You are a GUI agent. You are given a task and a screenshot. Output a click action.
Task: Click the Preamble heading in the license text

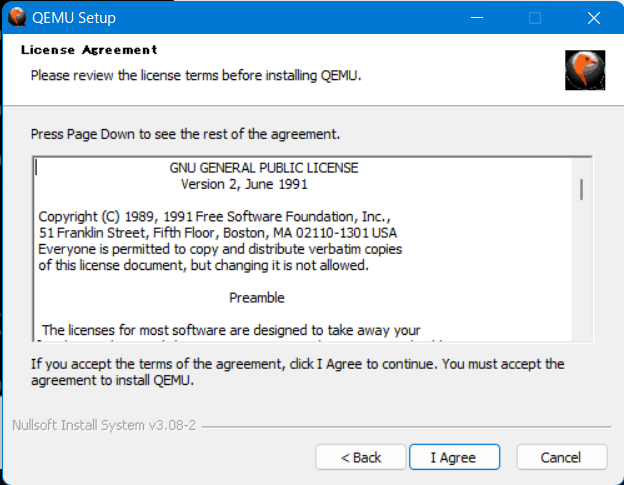pos(257,298)
